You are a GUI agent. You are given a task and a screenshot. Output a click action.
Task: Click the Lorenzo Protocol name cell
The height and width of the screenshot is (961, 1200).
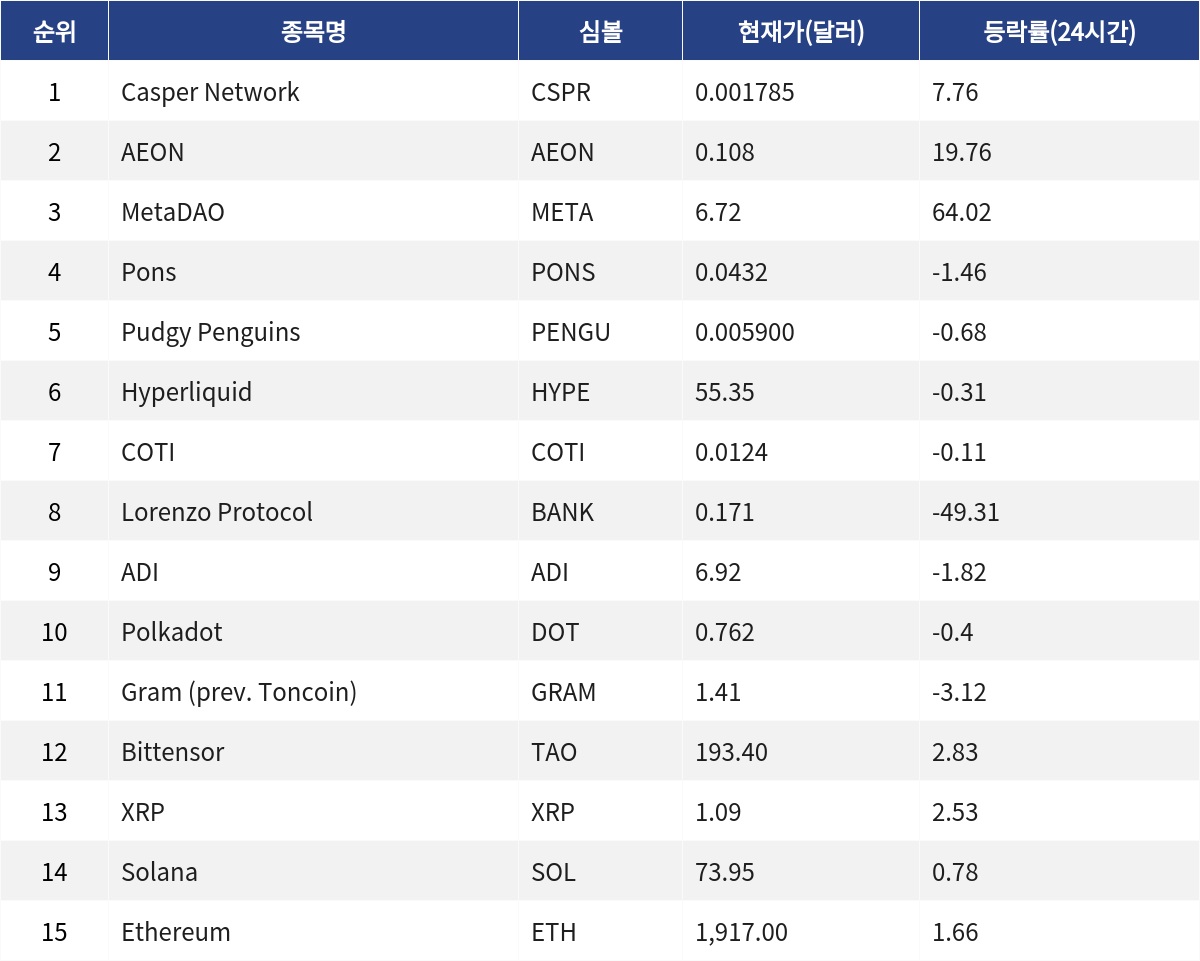coord(313,512)
